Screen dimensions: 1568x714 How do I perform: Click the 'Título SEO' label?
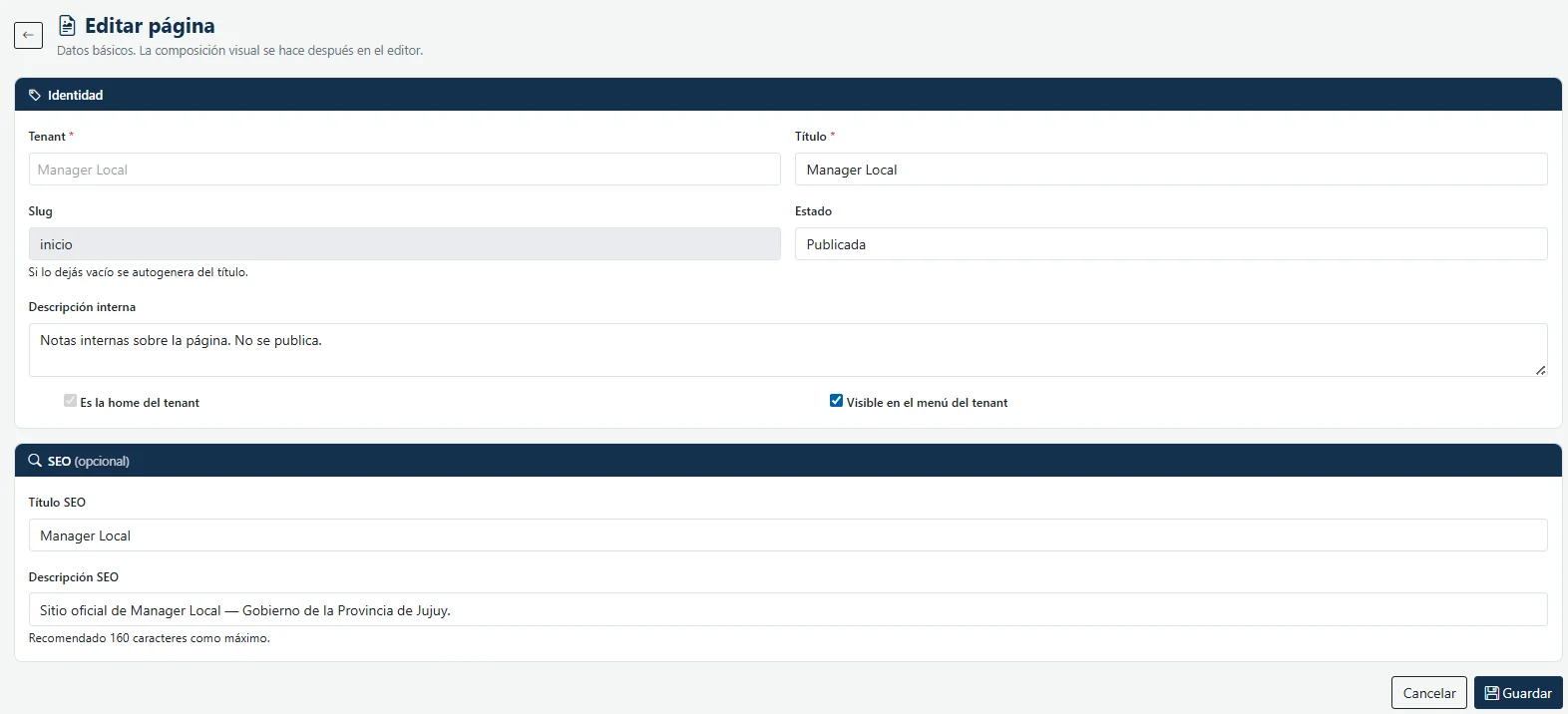[x=57, y=503]
